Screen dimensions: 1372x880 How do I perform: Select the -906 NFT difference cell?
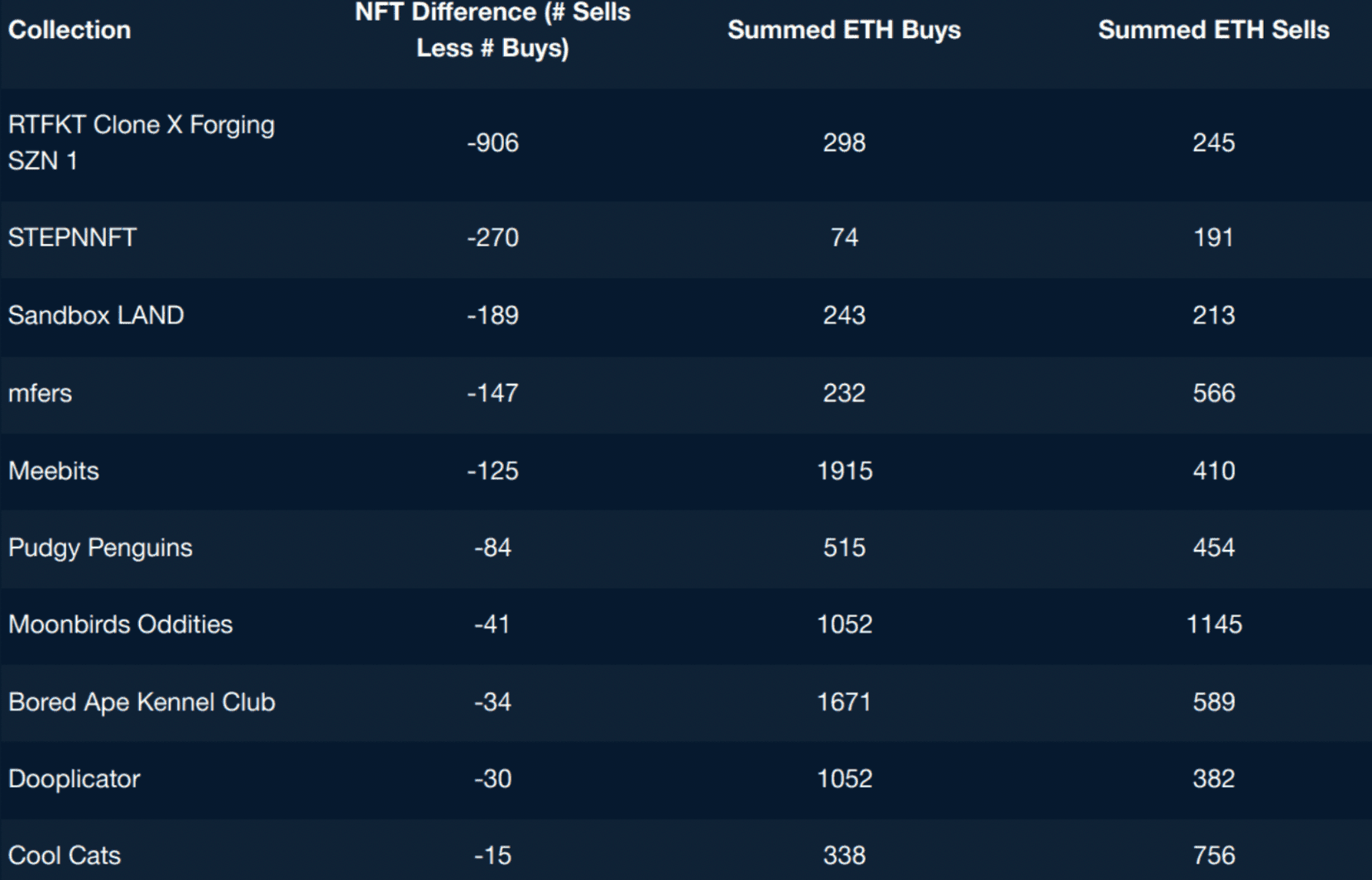click(x=492, y=143)
